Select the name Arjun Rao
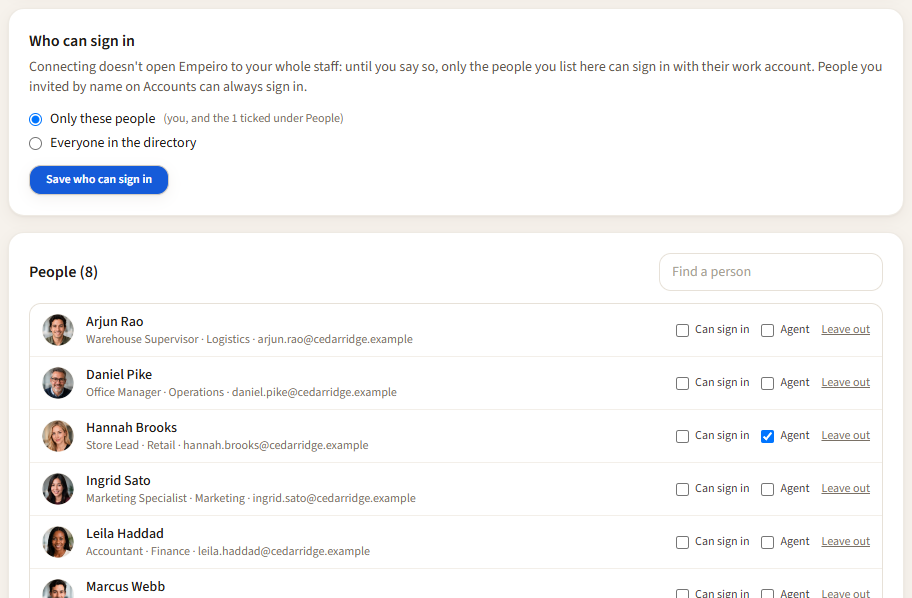 point(115,322)
